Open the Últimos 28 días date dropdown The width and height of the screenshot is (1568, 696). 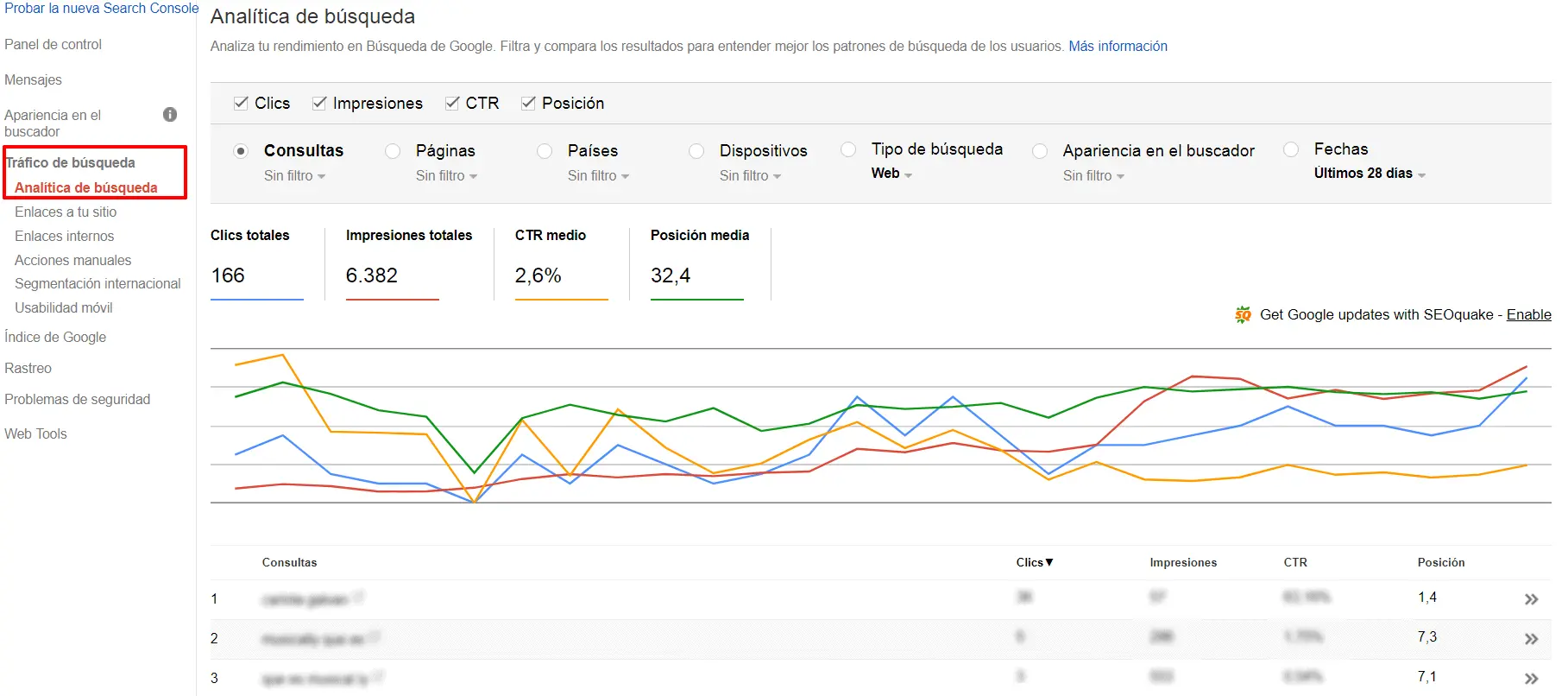click(1369, 174)
